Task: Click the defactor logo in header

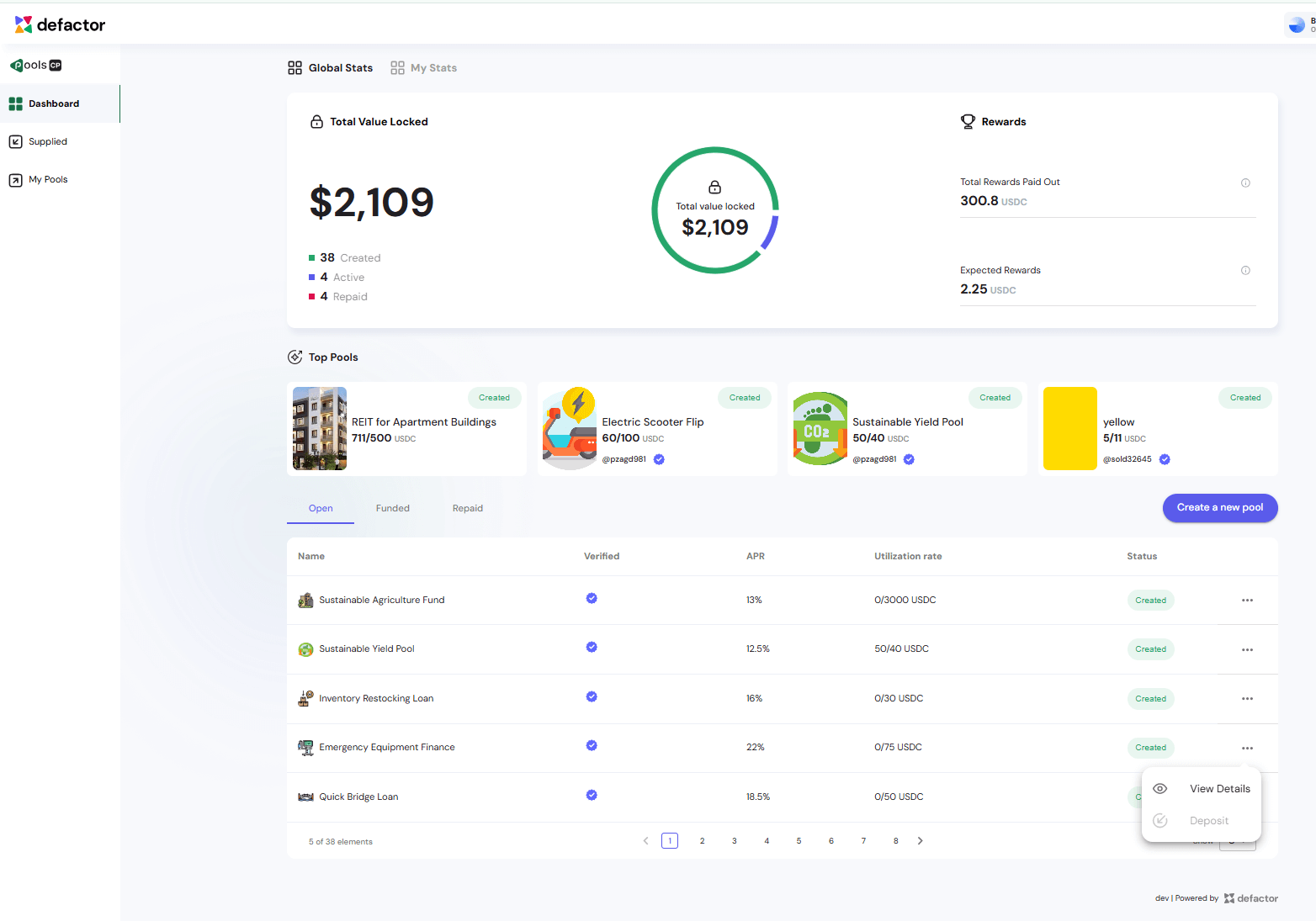Action: pyautogui.click(x=60, y=24)
